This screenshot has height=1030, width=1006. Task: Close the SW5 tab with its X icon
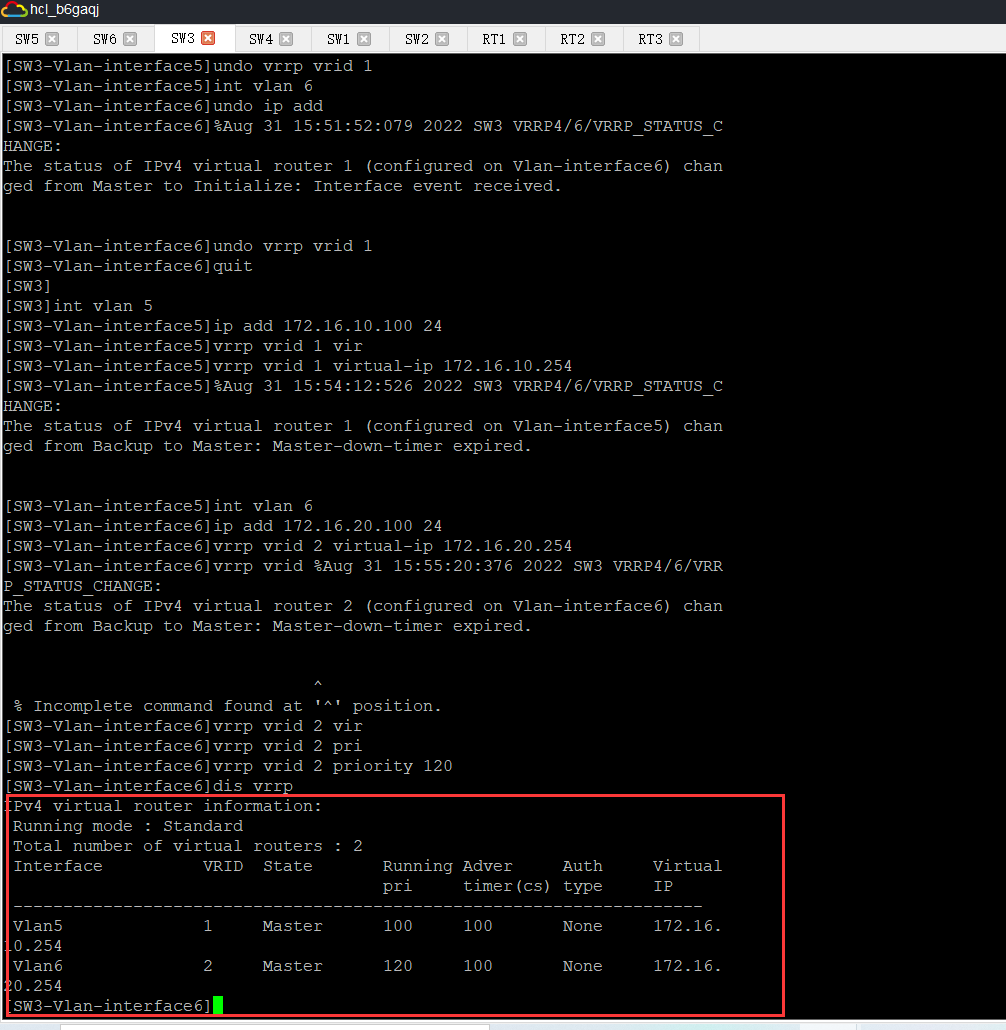53,39
